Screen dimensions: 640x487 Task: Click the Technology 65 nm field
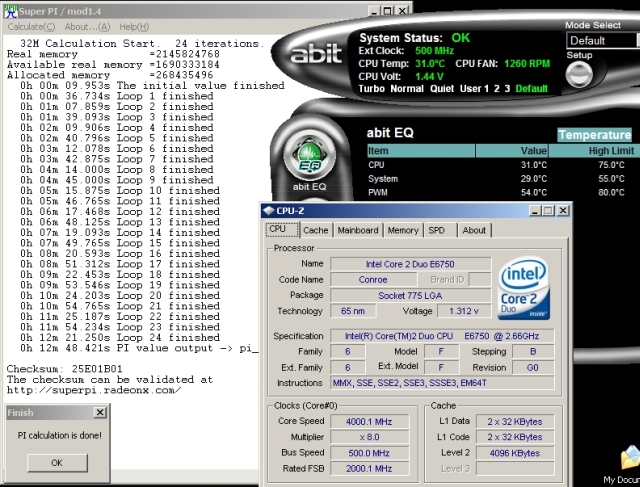point(353,311)
